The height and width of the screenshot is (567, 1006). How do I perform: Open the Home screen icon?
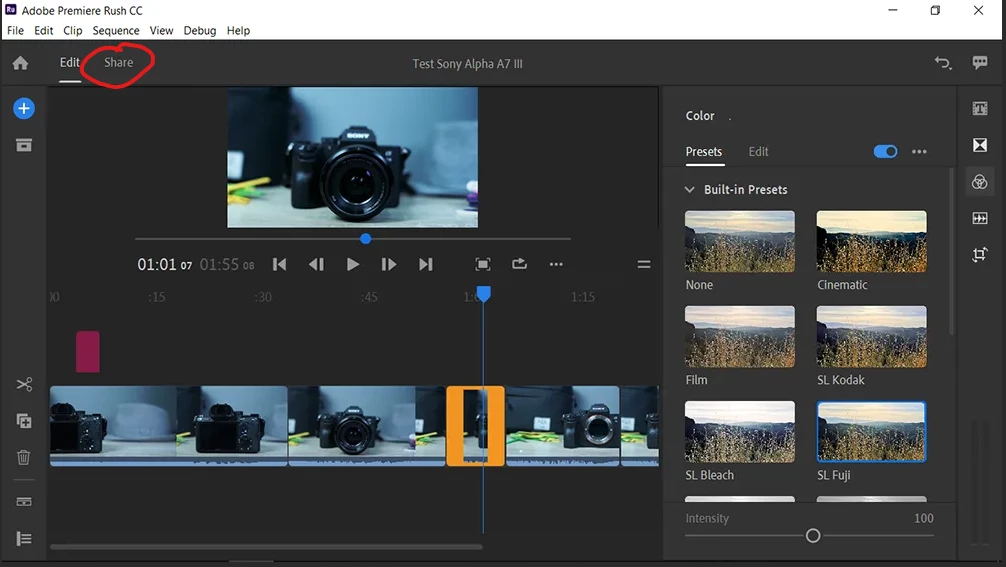pyautogui.click(x=20, y=63)
